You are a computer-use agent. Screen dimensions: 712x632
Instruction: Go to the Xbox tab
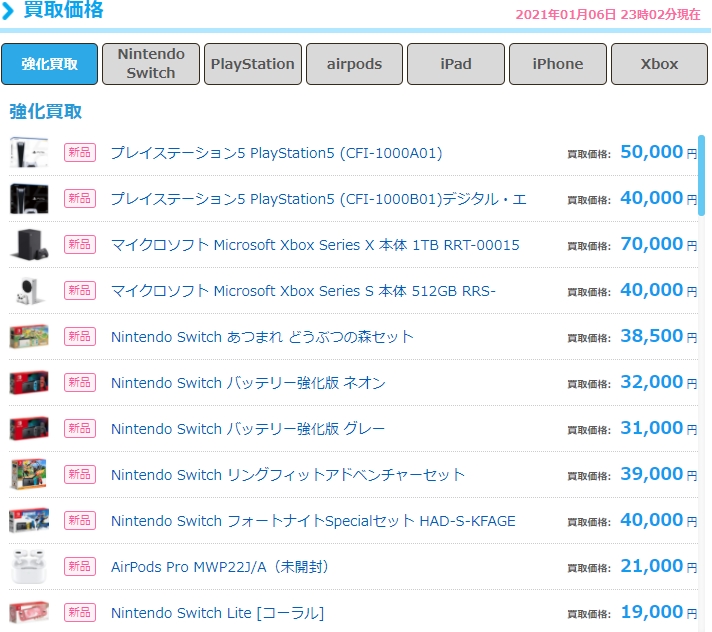659,64
